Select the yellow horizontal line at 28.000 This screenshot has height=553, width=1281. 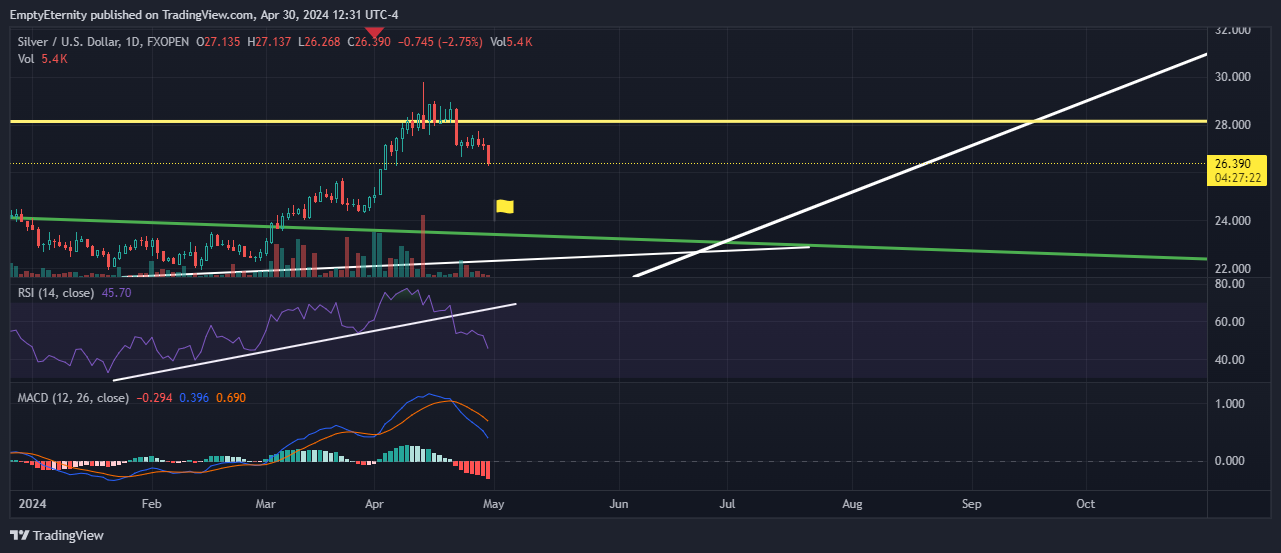tap(608, 121)
